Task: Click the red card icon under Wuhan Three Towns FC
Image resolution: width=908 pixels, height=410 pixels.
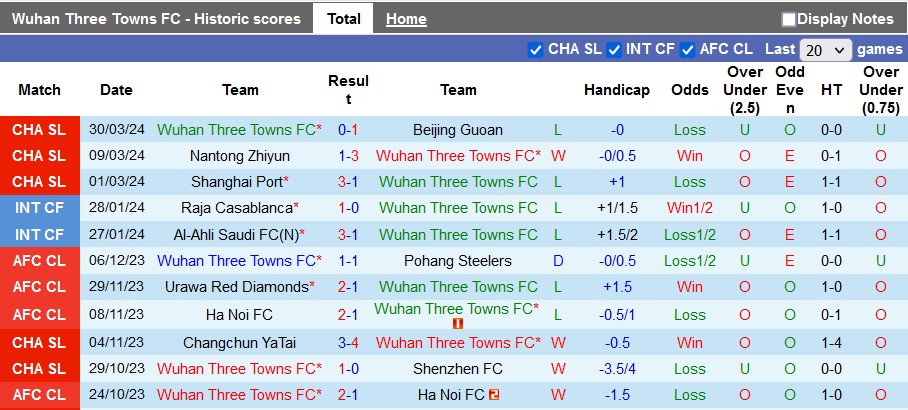Action: point(458,324)
